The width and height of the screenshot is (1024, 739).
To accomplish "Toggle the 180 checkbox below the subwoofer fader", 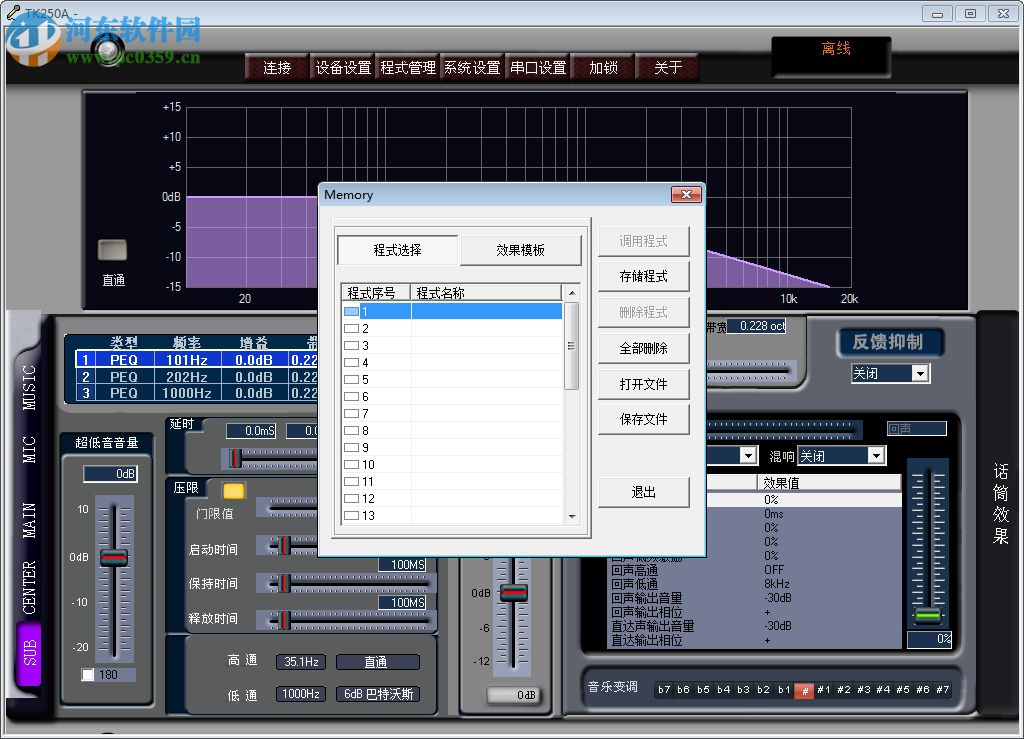I will click(87, 674).
